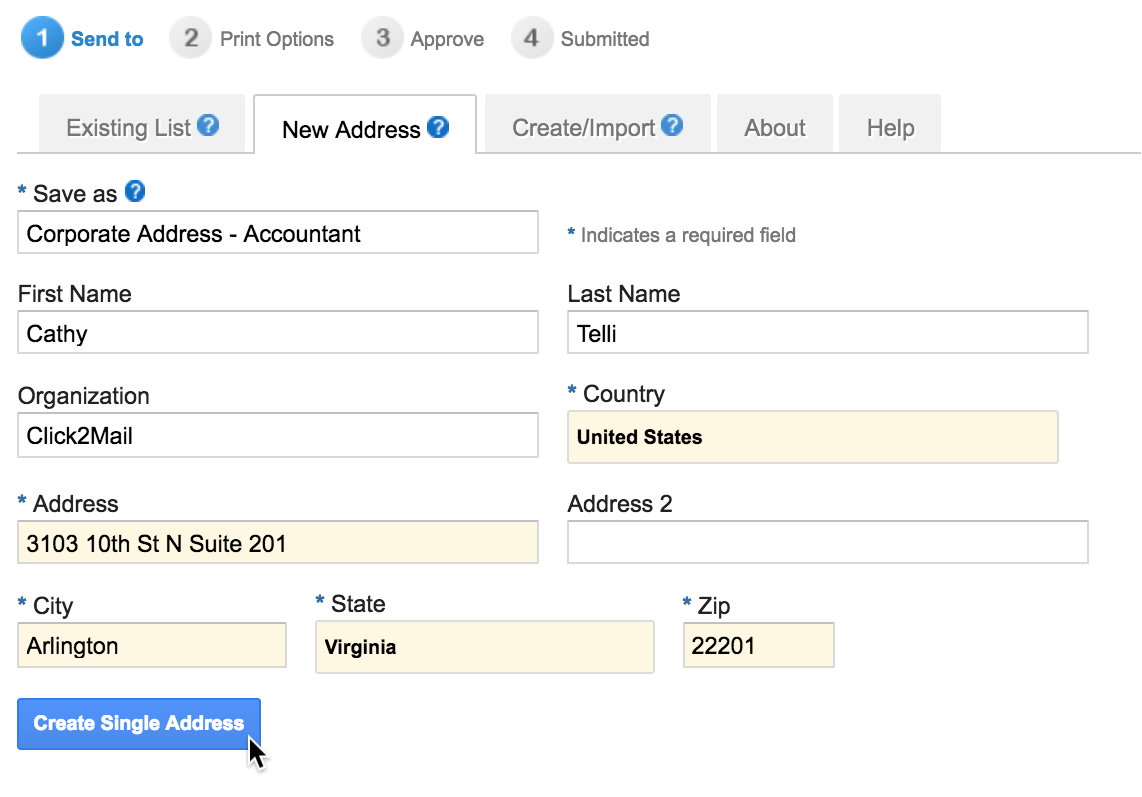Click the Country label text
Screen dimensions: 1142x797
tap(624, 394)
